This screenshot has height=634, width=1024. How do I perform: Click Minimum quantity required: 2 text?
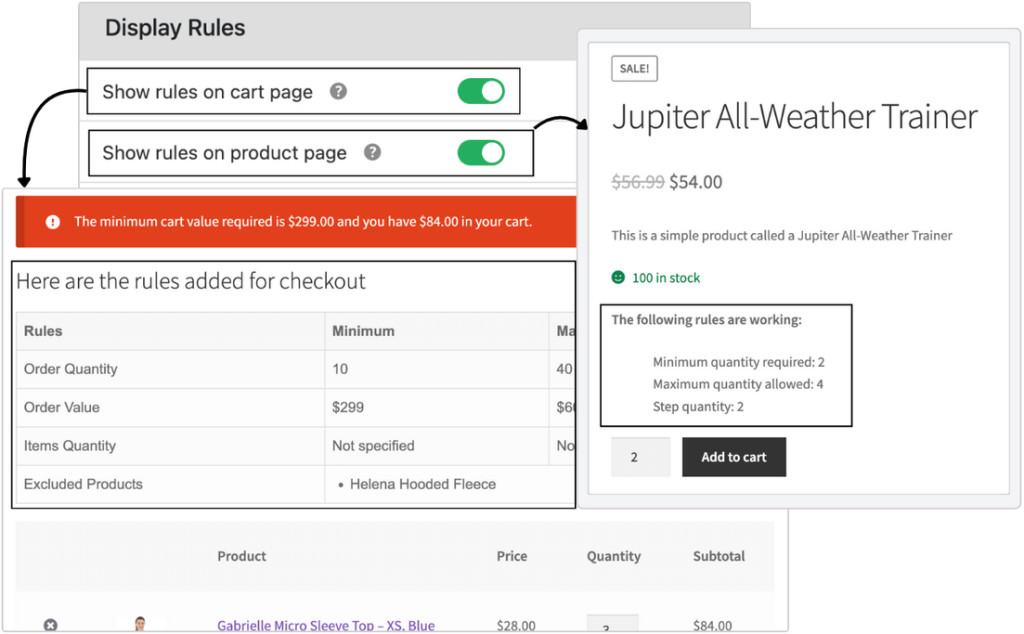tap(739, 362)
